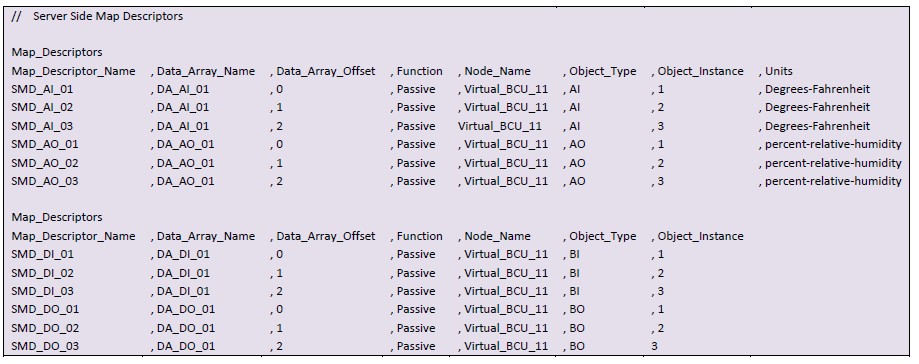The height and width of the screenshot is (364, 919).
Task: Click the SMD_DO_03 descriptor name
Action: pyautogui.click(x=45, y=346)
